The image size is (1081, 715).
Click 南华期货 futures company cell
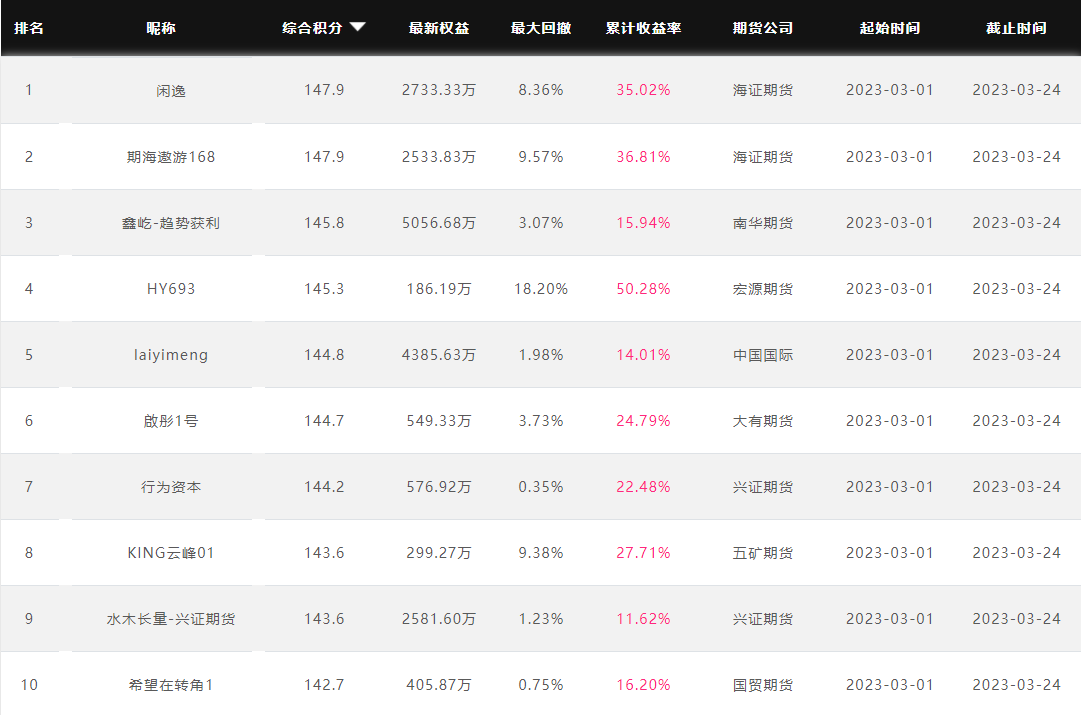pos(762,223)
